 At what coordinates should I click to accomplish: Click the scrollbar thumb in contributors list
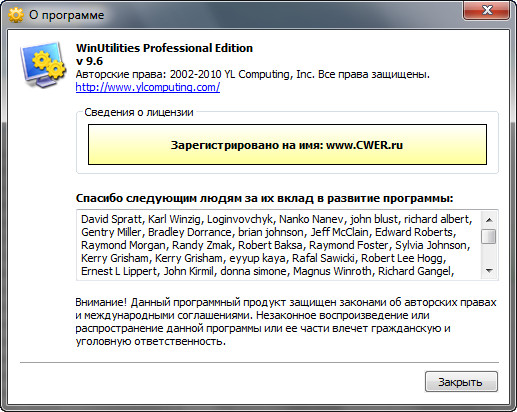[489, 236]
